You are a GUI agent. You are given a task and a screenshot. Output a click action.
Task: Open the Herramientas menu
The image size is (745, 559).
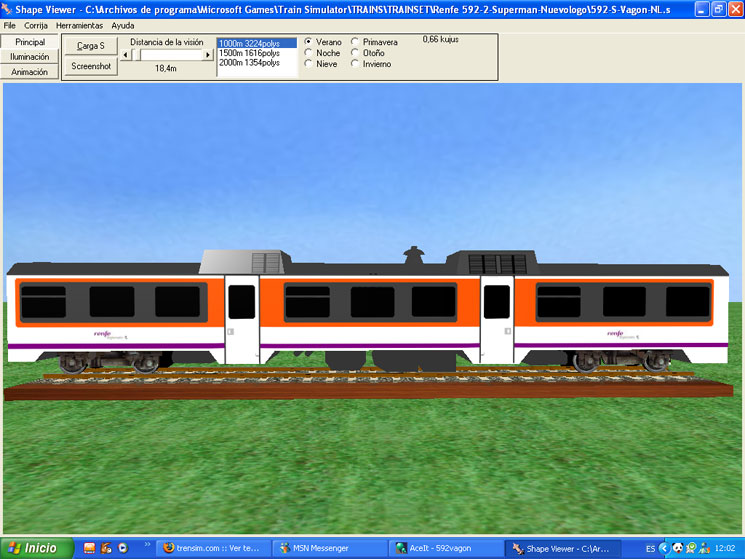pos(79,25)
